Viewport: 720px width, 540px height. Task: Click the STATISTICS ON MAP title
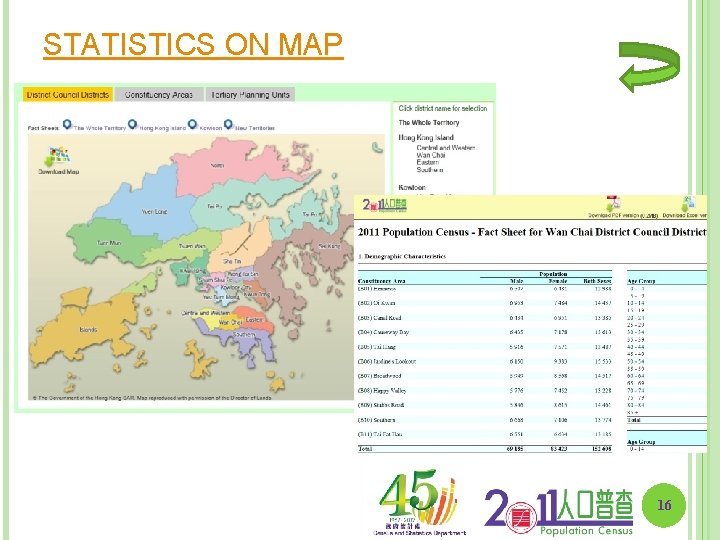193,45
